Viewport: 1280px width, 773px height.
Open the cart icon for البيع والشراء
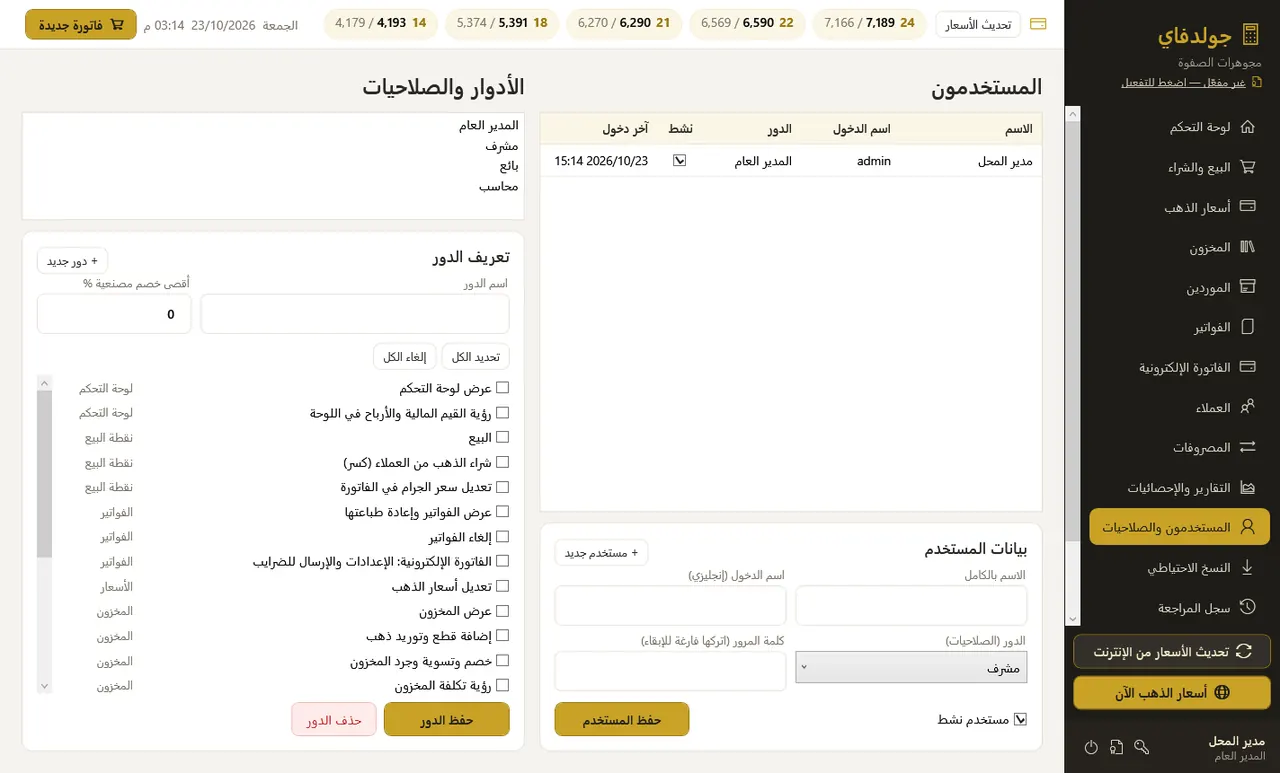point(1247,167)
